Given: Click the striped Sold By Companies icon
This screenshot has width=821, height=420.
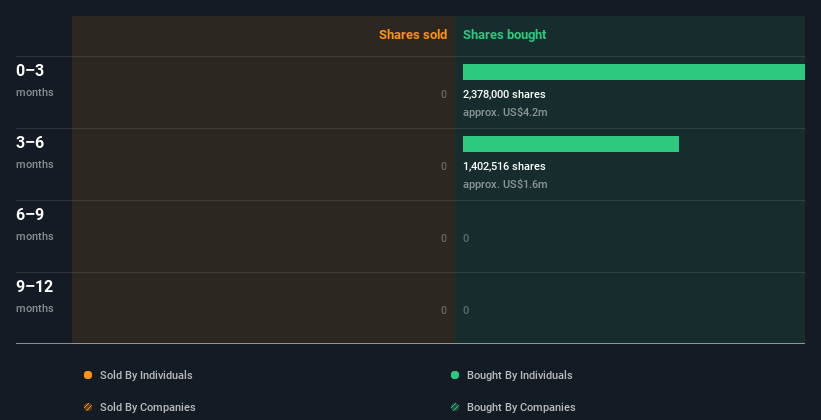Looking at the screenshot, I should (88, 407).
